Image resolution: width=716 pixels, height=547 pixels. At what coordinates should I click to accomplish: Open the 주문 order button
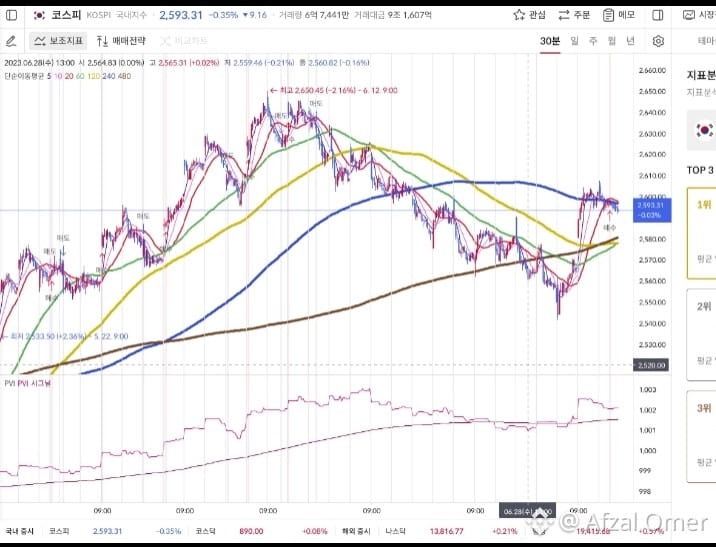[574, 15]
